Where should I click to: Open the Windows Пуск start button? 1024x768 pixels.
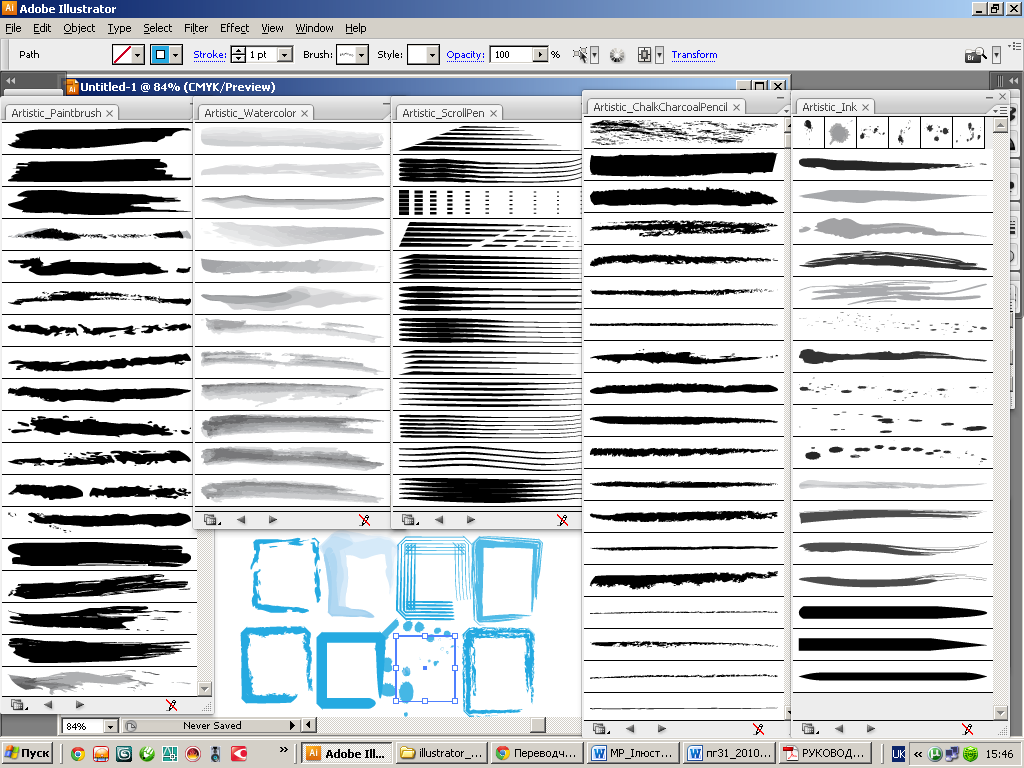point(27,753)
